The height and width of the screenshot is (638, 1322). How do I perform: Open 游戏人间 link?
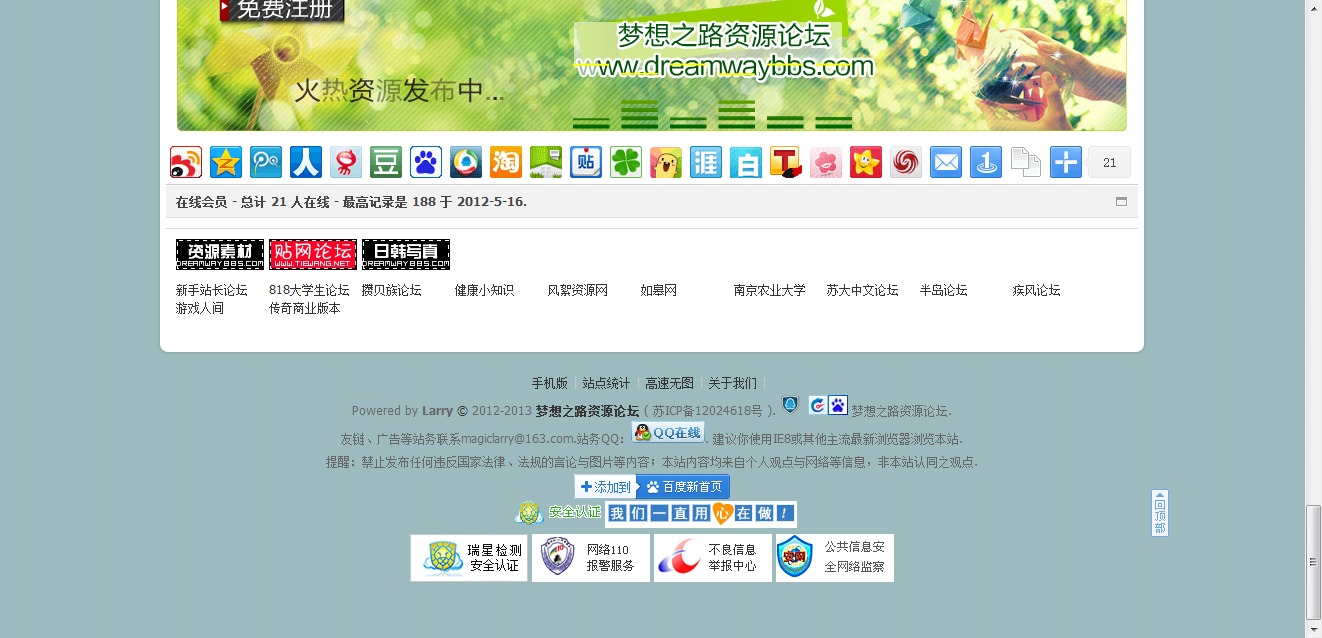200,308
